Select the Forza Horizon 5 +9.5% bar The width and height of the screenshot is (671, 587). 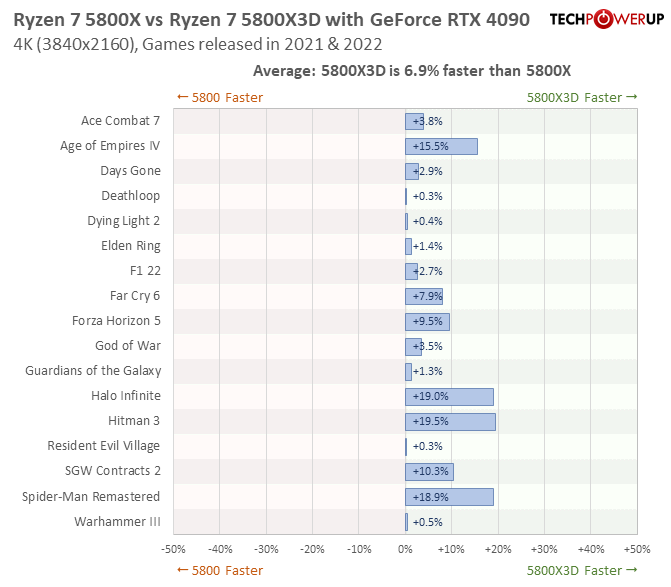(427, 321)
